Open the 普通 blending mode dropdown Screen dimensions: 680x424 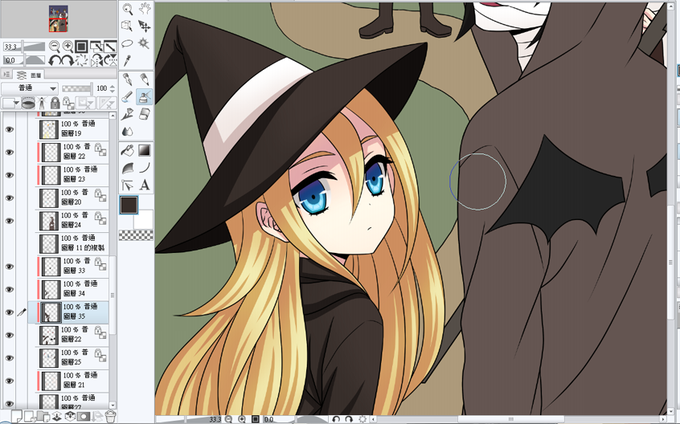(x=30, y=88)
